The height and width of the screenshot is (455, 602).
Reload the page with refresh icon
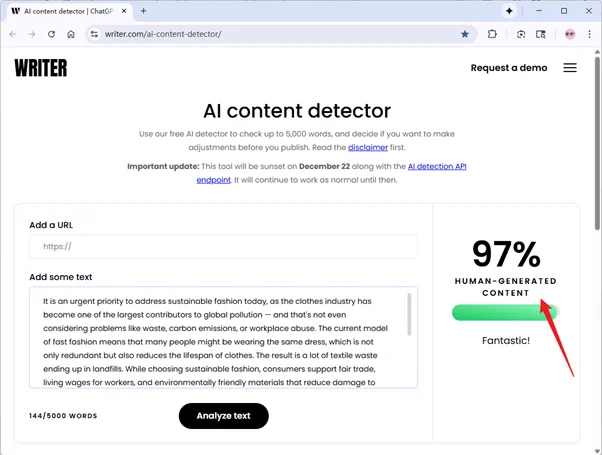click(x=51, y=34)
